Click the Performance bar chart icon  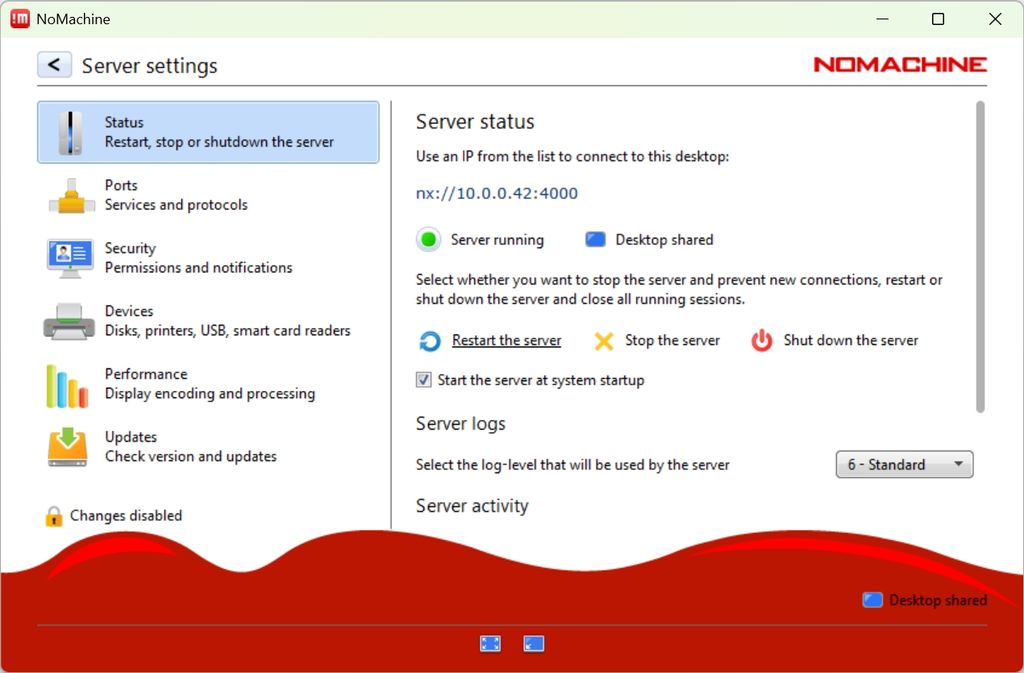tap(67, 386)
